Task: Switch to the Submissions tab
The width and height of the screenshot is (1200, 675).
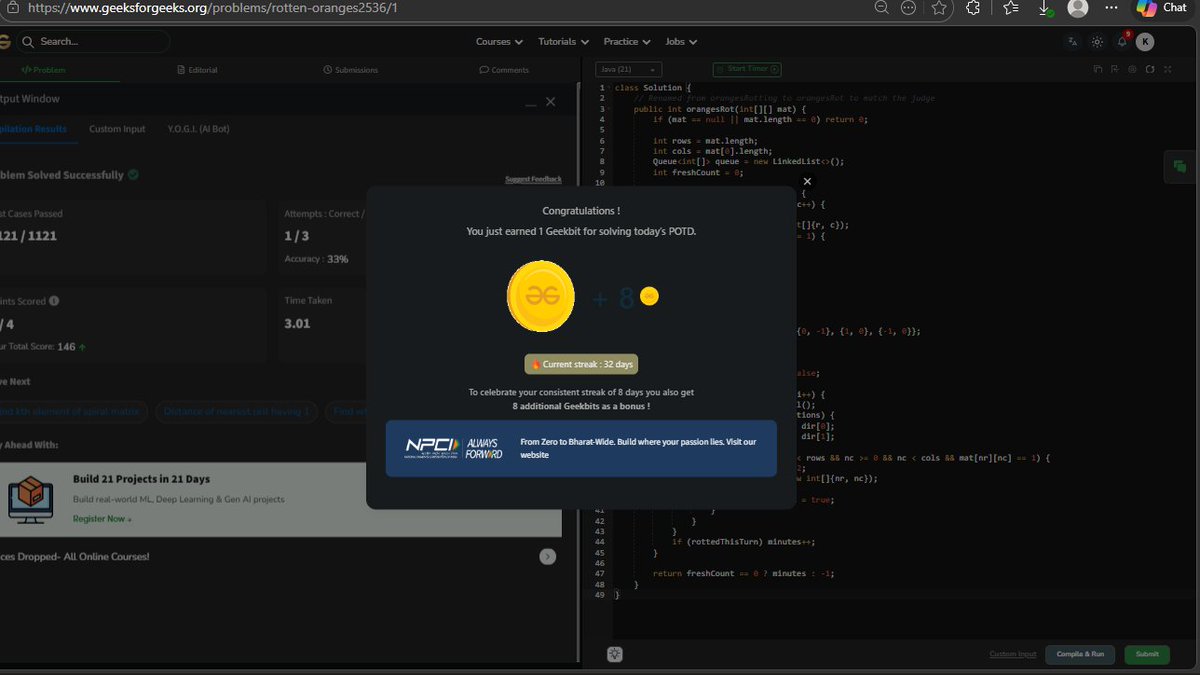Action: click(x=350, y=70)
